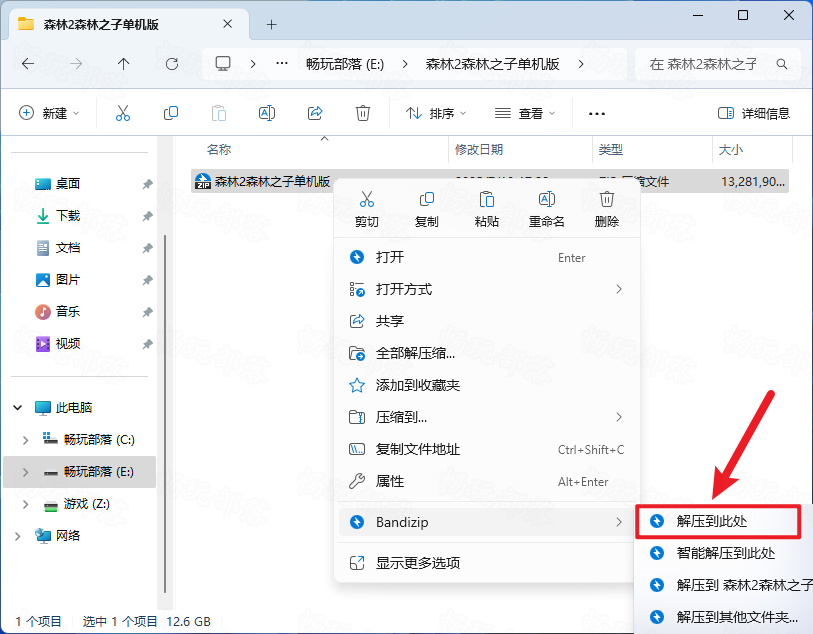The image size is (813, 634).
Task: Expand the 畅玩部落 (E:) drive node
Action: [x=25, y=472]
